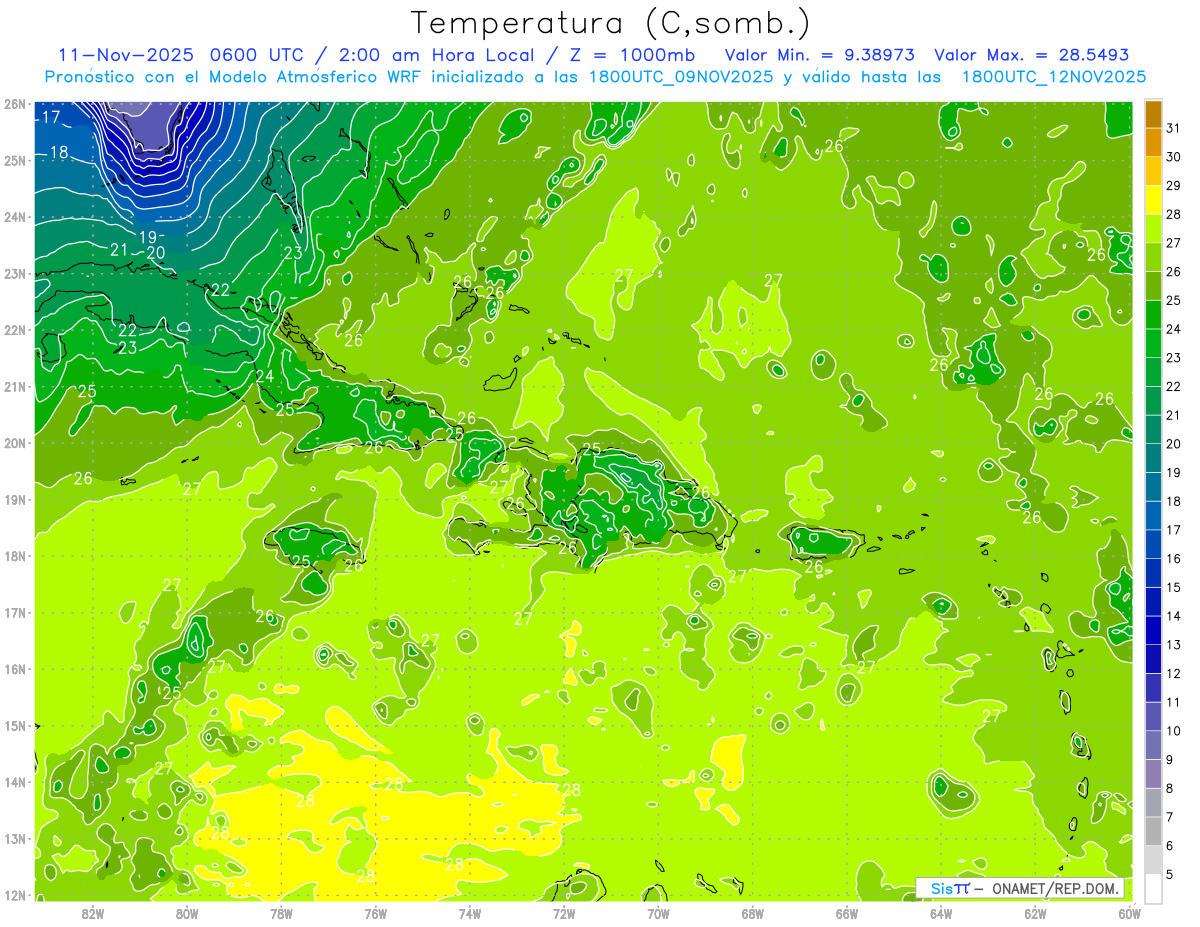Viewport: 1200px width, 927px height.
Task: Click the contour label 17 on the map
Action: point(51,118)
